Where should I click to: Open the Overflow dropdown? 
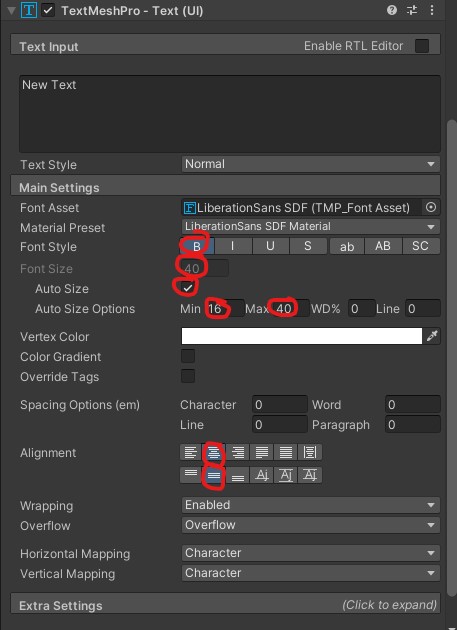(x=310, y=525)
